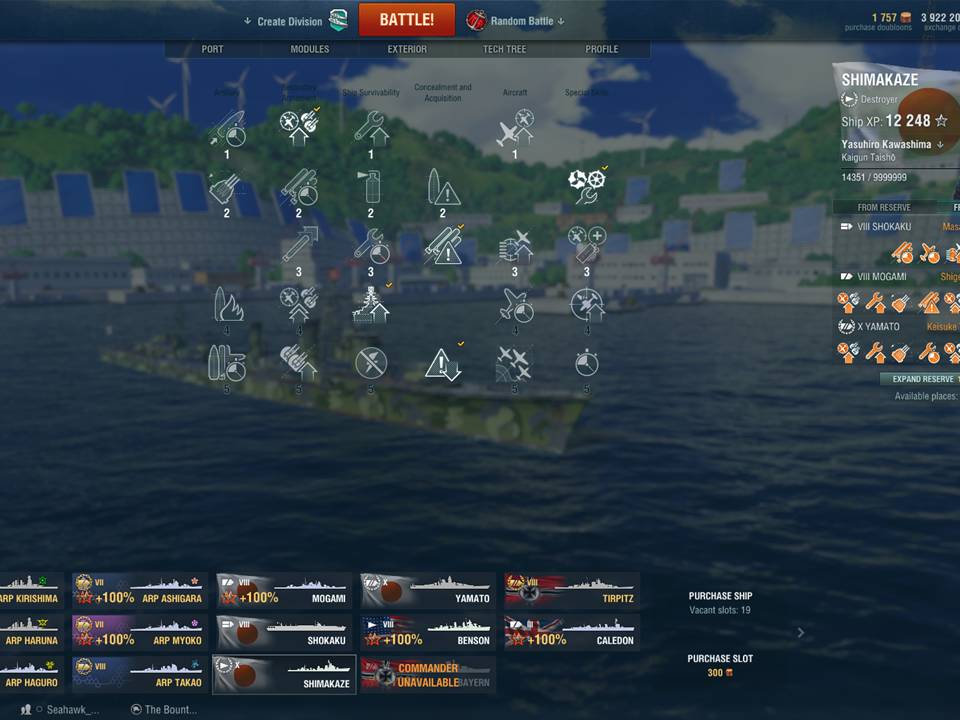Click the red BATTLE! button
Screen dimensions: 960x720
pos(407,20)
